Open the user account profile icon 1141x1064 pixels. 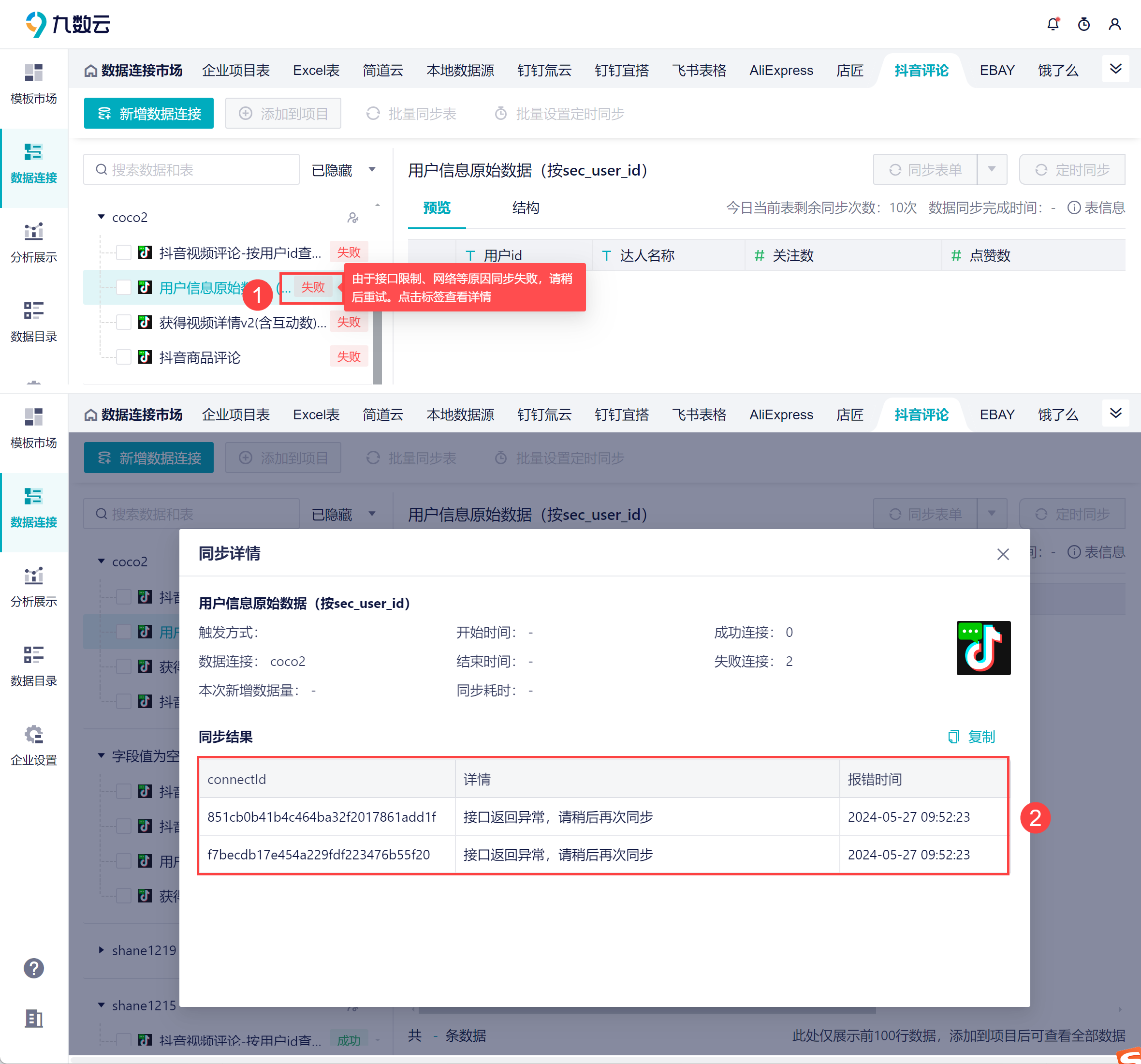[1114, 24]
